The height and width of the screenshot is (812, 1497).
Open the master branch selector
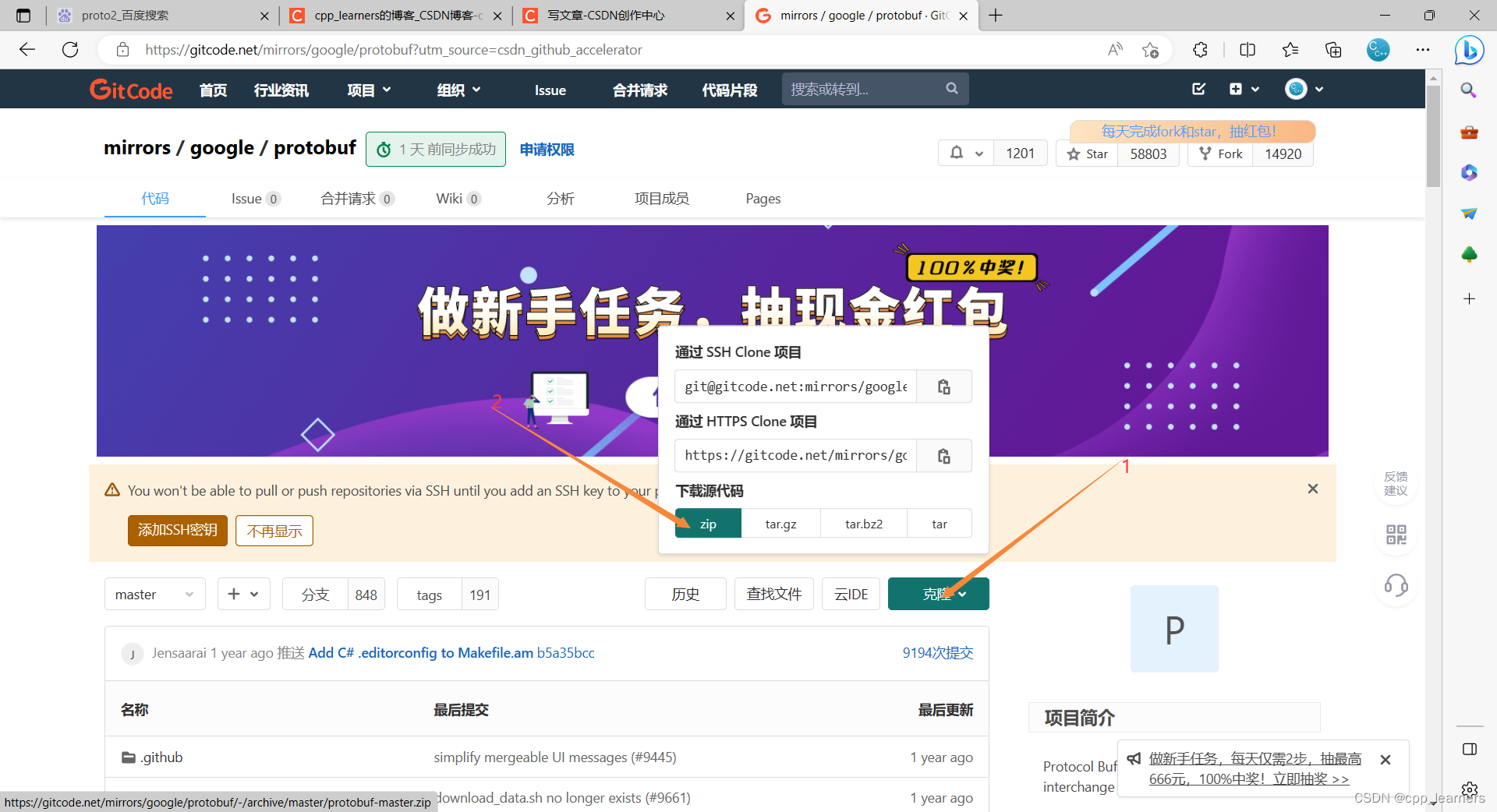[154, 595]
